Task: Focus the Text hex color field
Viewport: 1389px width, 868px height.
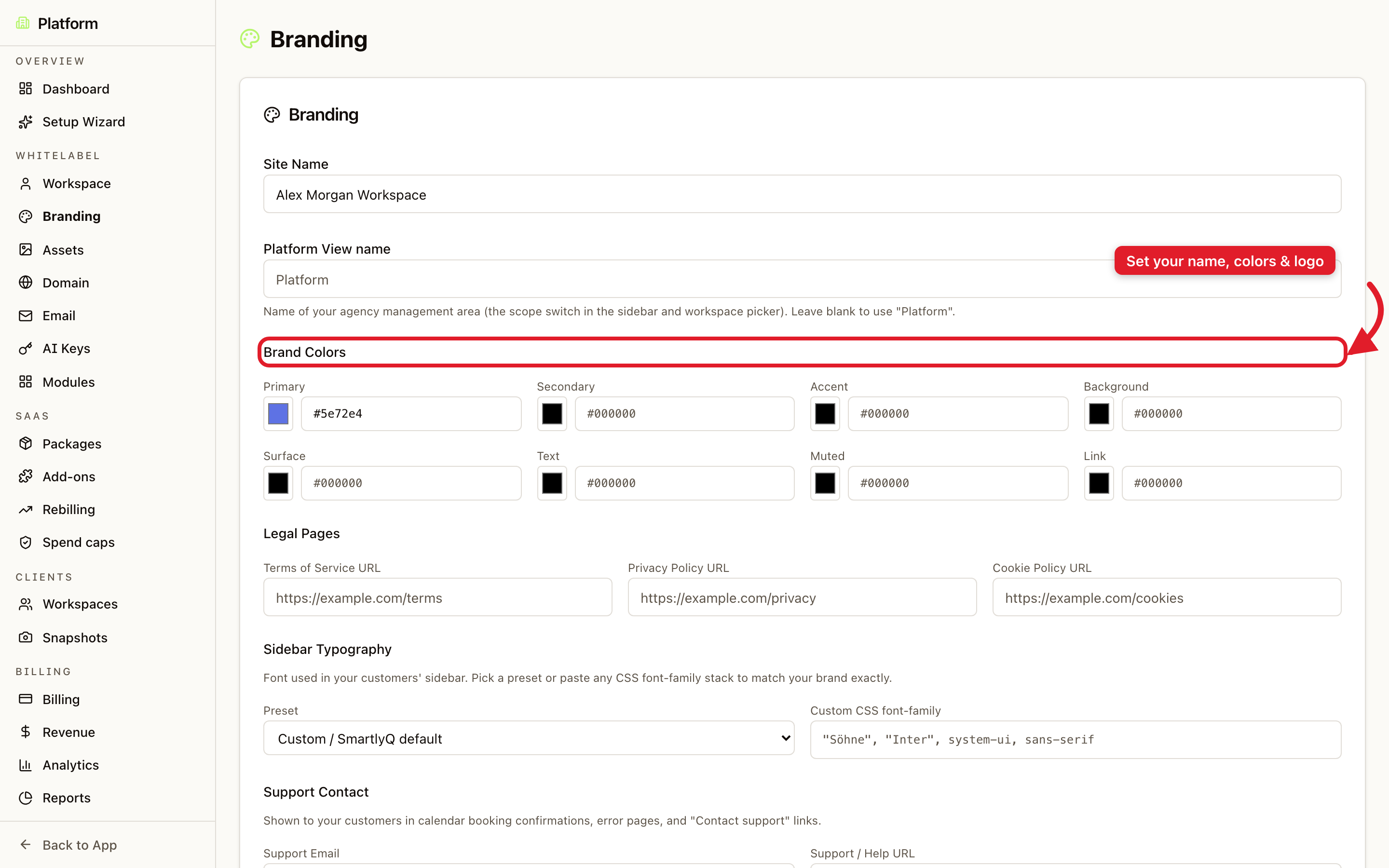Action: 684,483
